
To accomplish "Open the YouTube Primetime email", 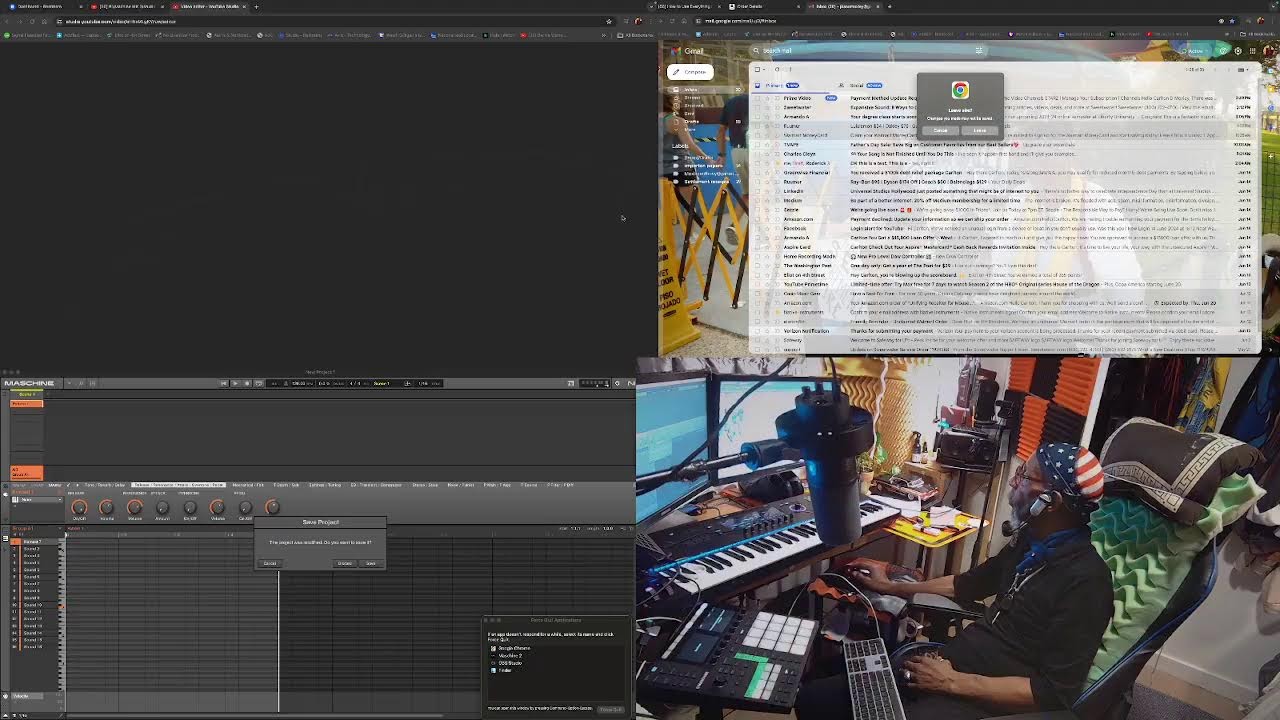I will click(x=1005, y=284).
